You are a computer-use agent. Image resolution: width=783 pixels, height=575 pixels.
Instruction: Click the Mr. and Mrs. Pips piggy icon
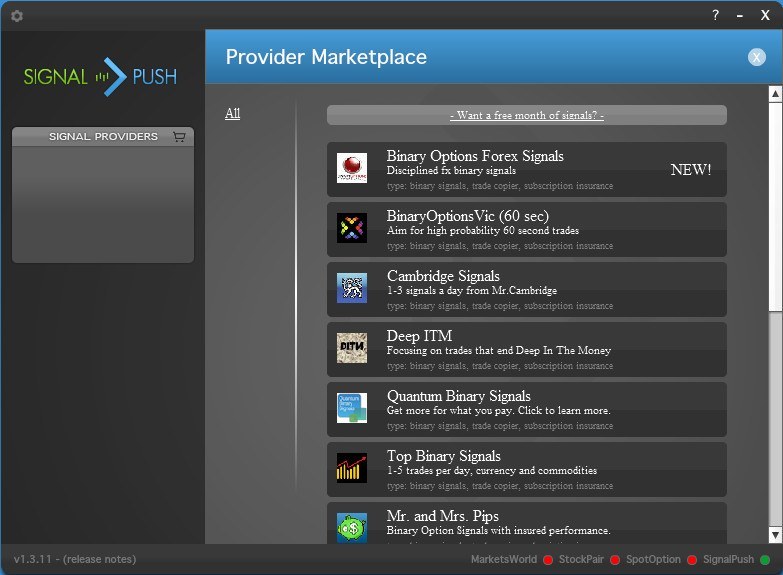pos(352,528)
